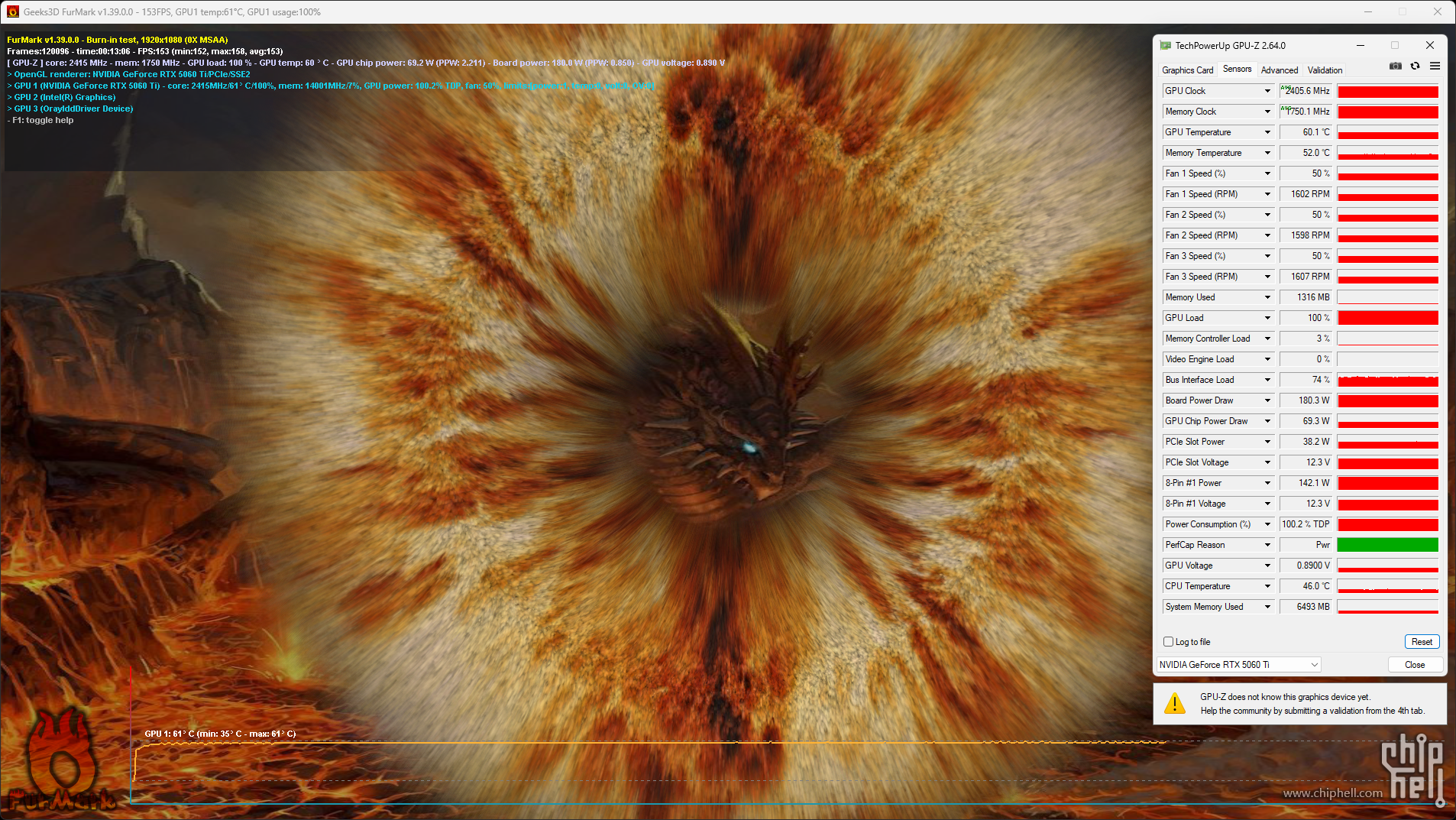Click the GPU-Z screenshot camera icon

point(1395,66)
